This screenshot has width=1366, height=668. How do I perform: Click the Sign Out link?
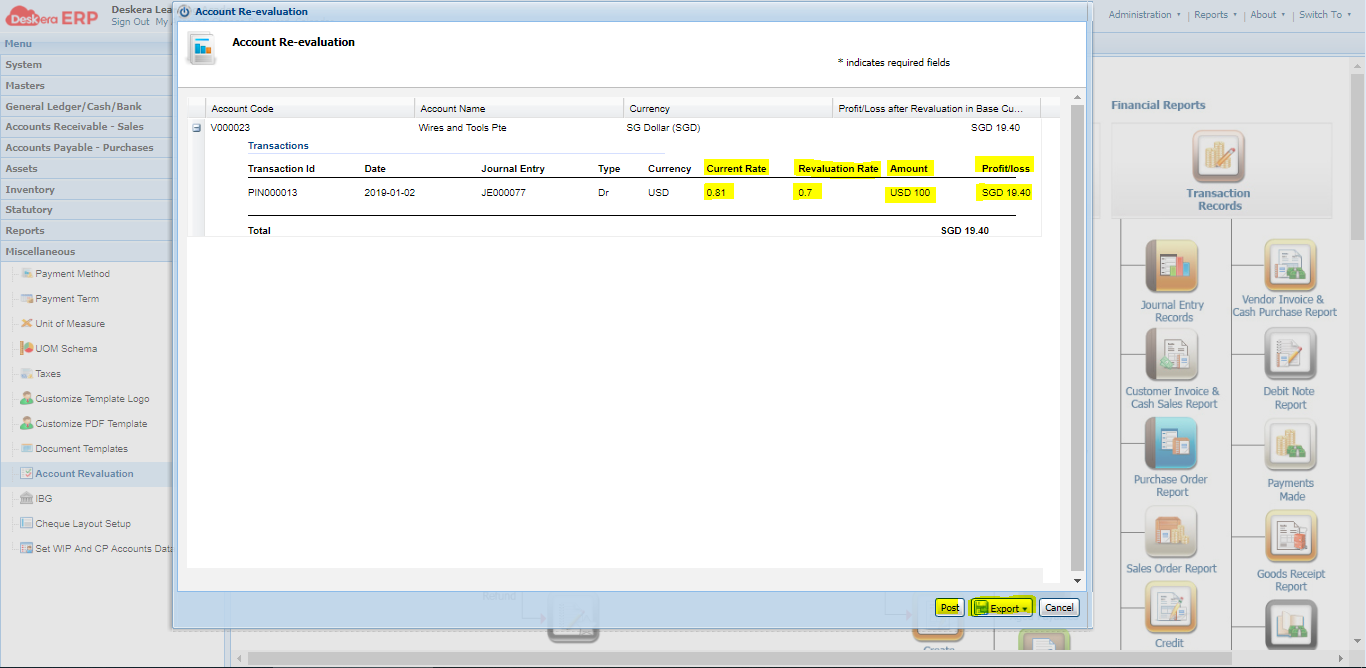(x=131, y=21)
